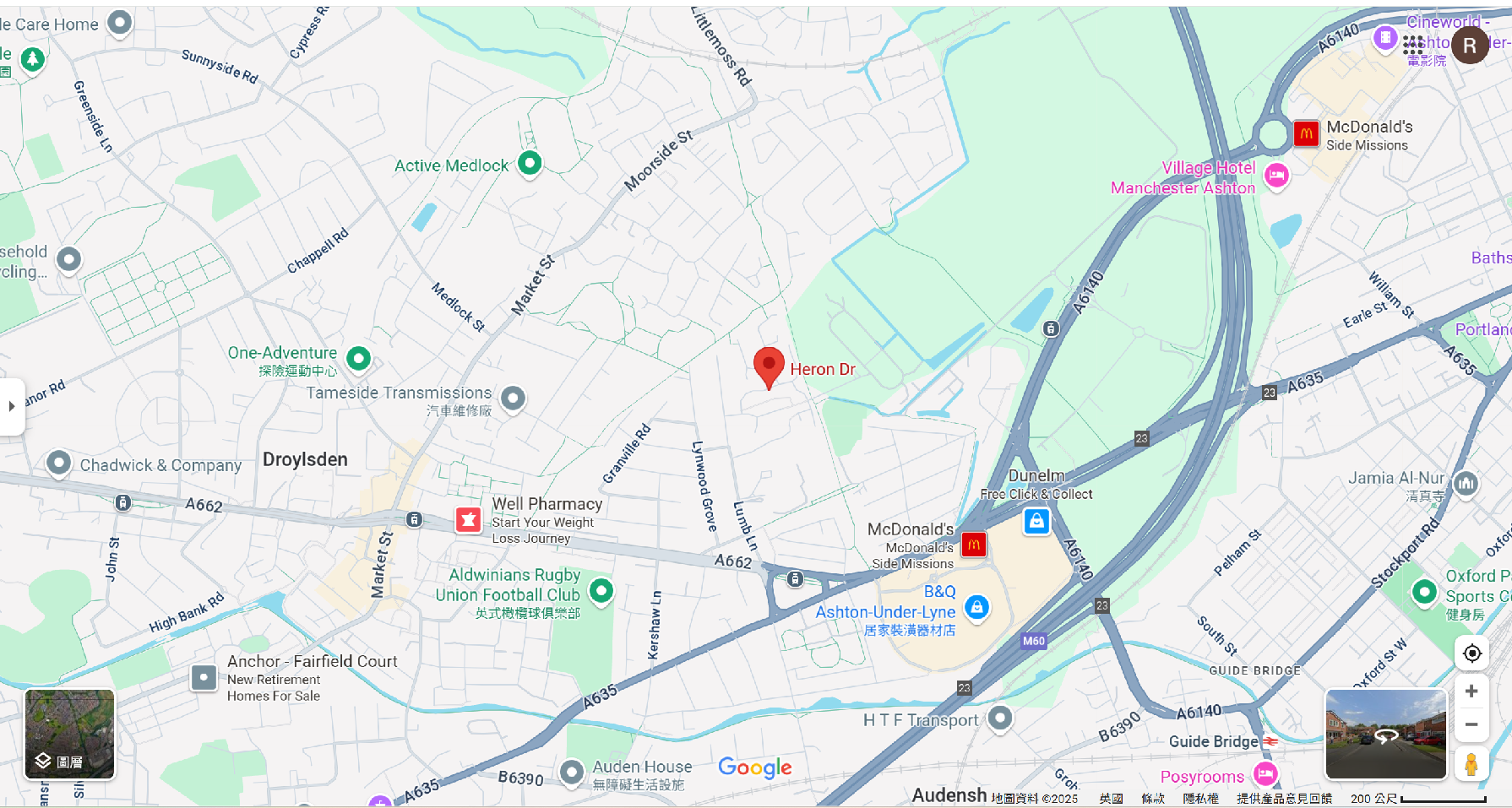Open the Google apps grid menu
The width and height of the screenshot is (1512, 808).
pyautogui.click(x=1413, y=46)
